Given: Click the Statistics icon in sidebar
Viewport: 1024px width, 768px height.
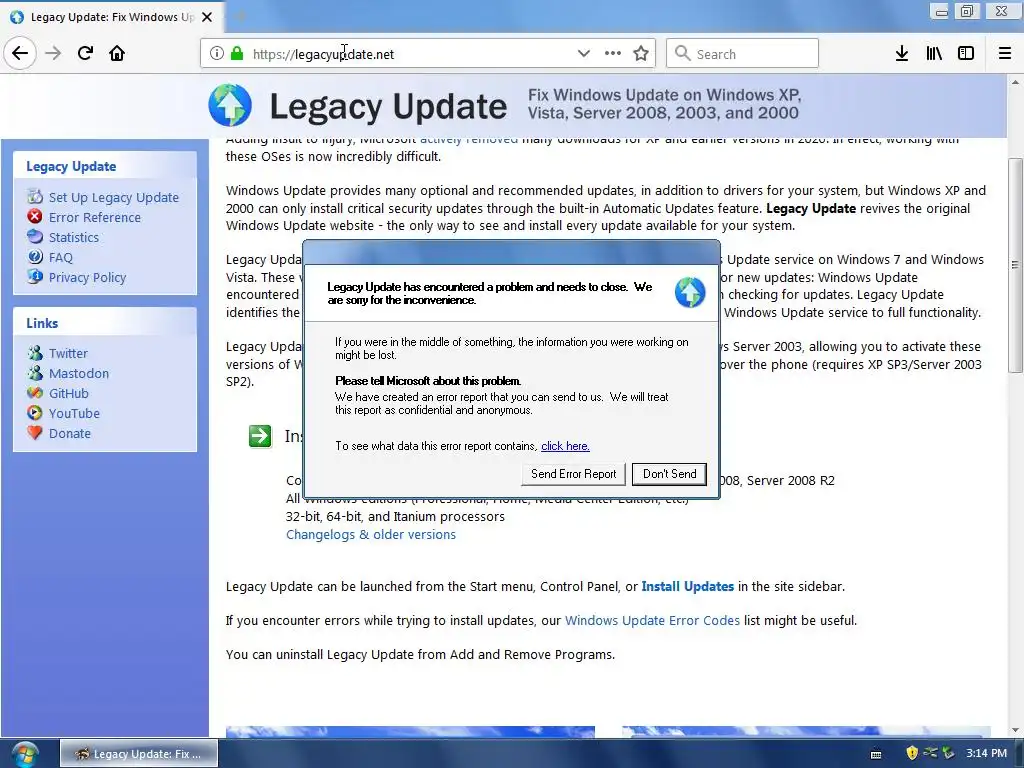Looking at the screenshot, I should [x=35, y=236].
